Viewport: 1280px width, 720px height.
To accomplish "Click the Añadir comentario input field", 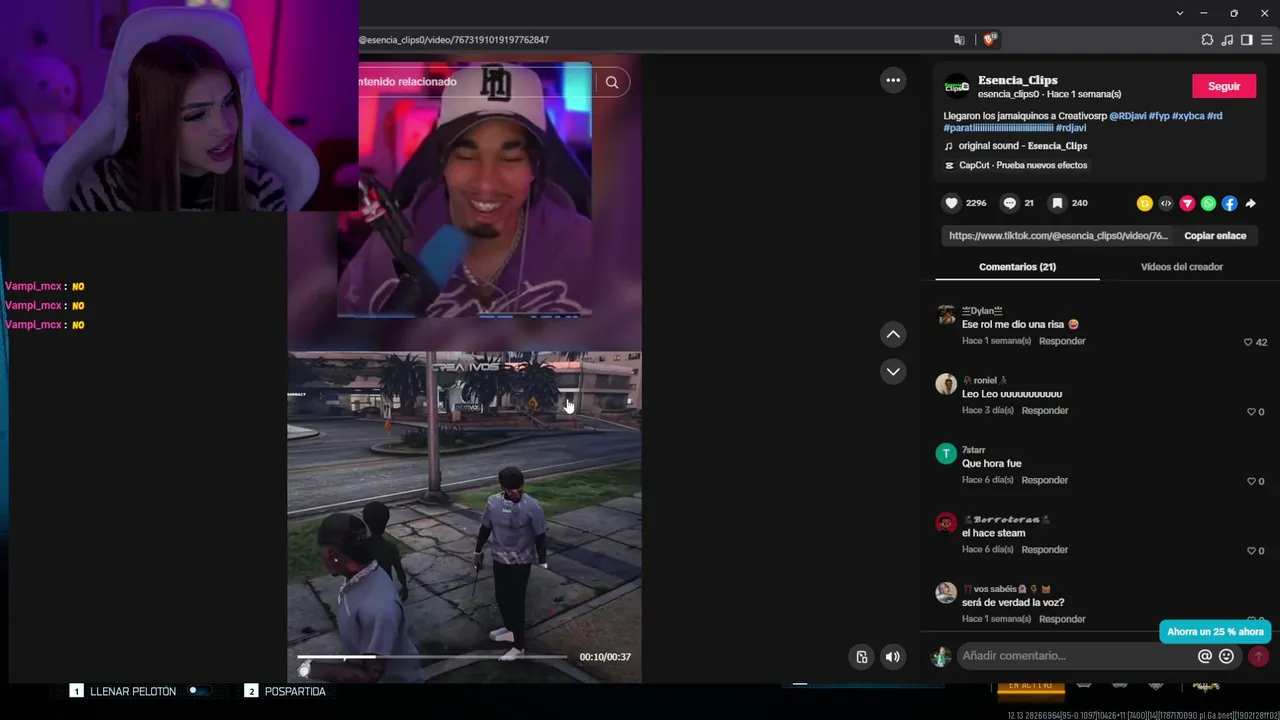I will click(1075, 656).
